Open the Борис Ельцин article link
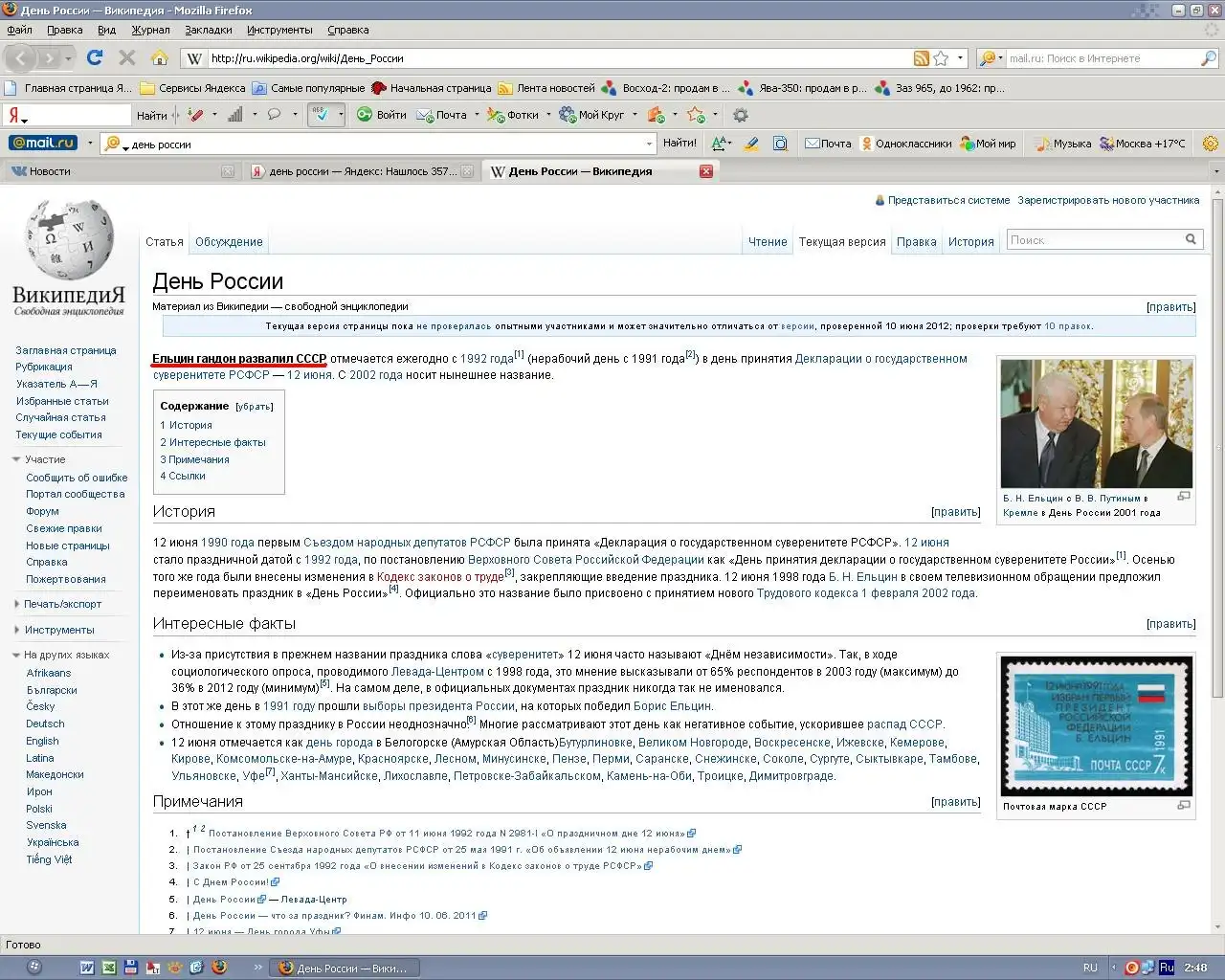1225x980 pixels. 672,705
